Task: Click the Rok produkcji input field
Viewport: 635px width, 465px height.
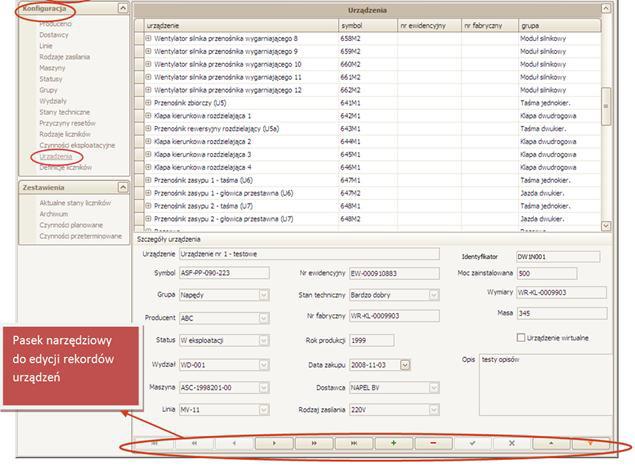Action: coord(372,340)
